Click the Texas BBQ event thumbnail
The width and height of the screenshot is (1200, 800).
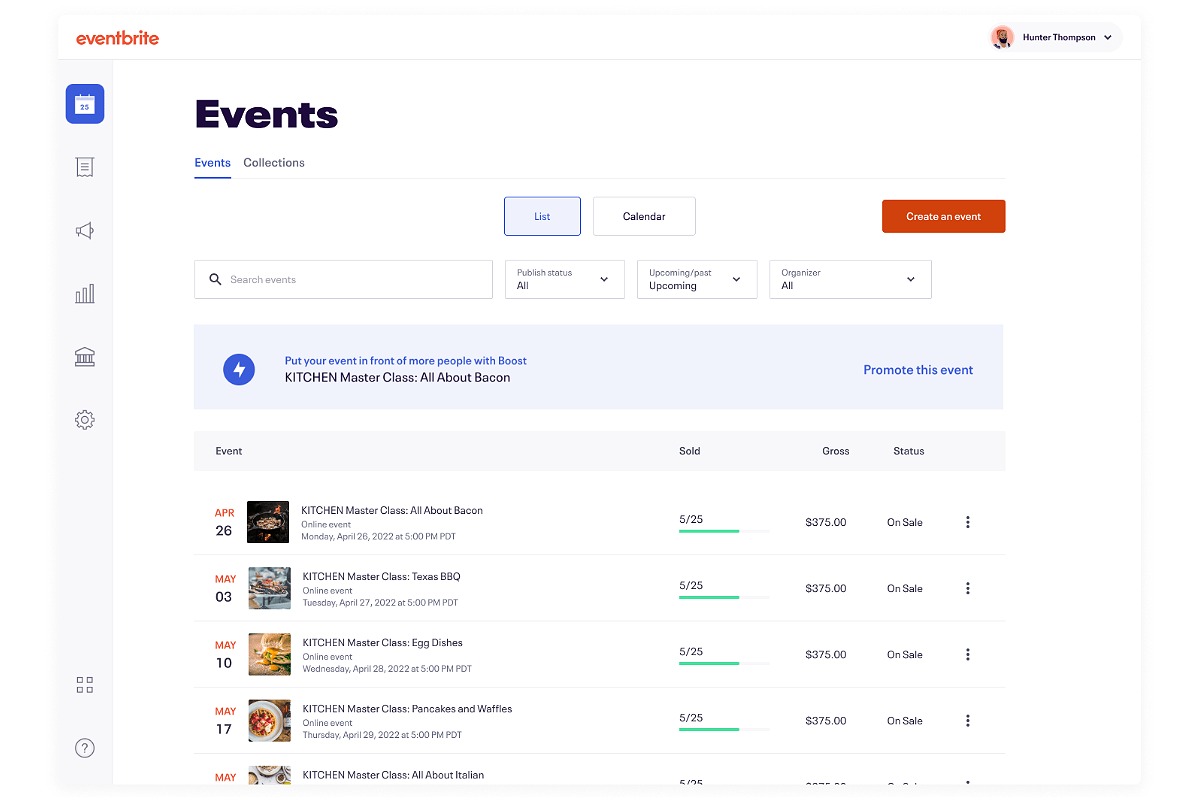coord(270,588)
